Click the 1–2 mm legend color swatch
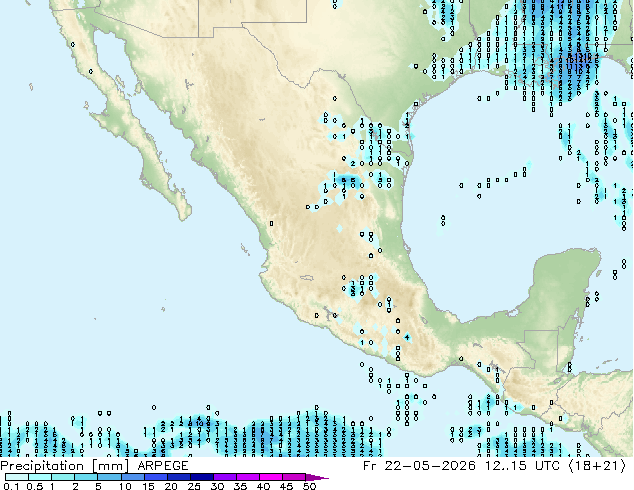This screenshot has height=490, width=634. pos(63,477)
